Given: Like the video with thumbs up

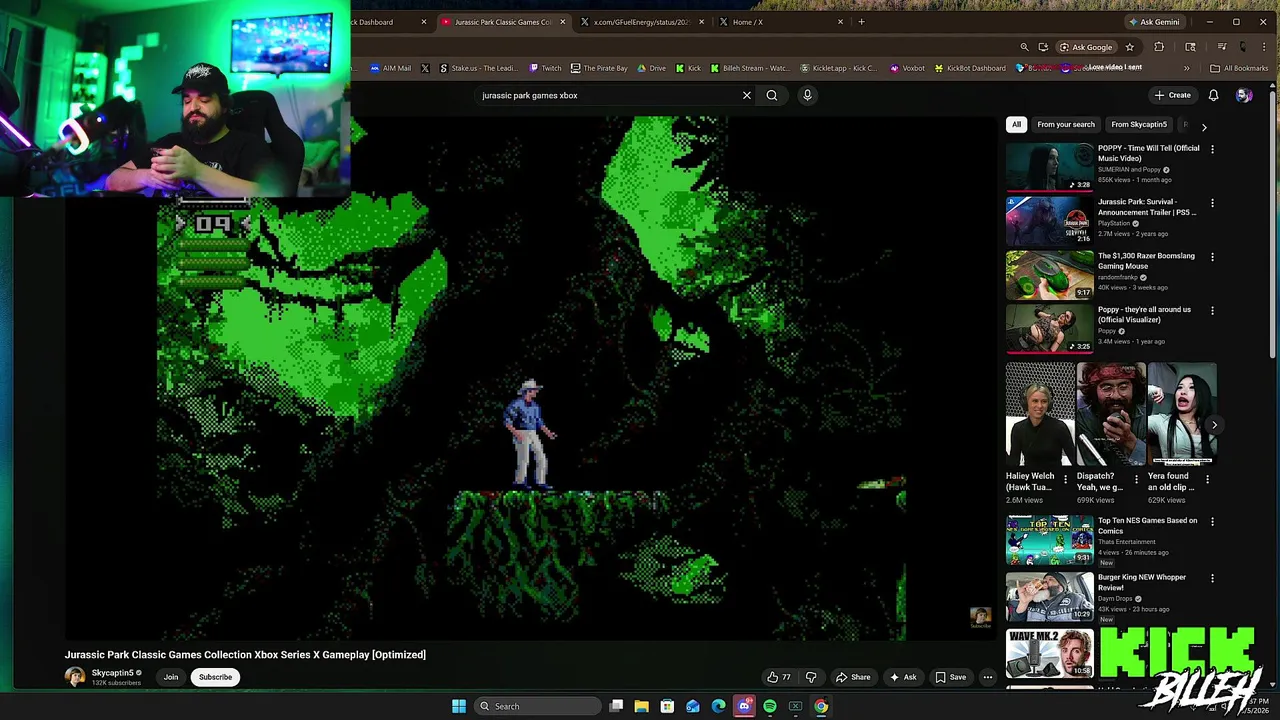Looking at the screenshot, I should (779, 677).
